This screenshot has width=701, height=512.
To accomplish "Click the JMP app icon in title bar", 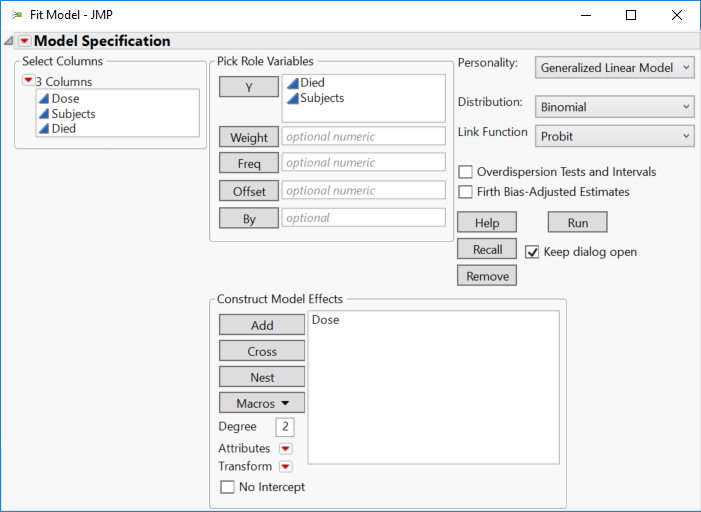I will (x=16, y=15).
